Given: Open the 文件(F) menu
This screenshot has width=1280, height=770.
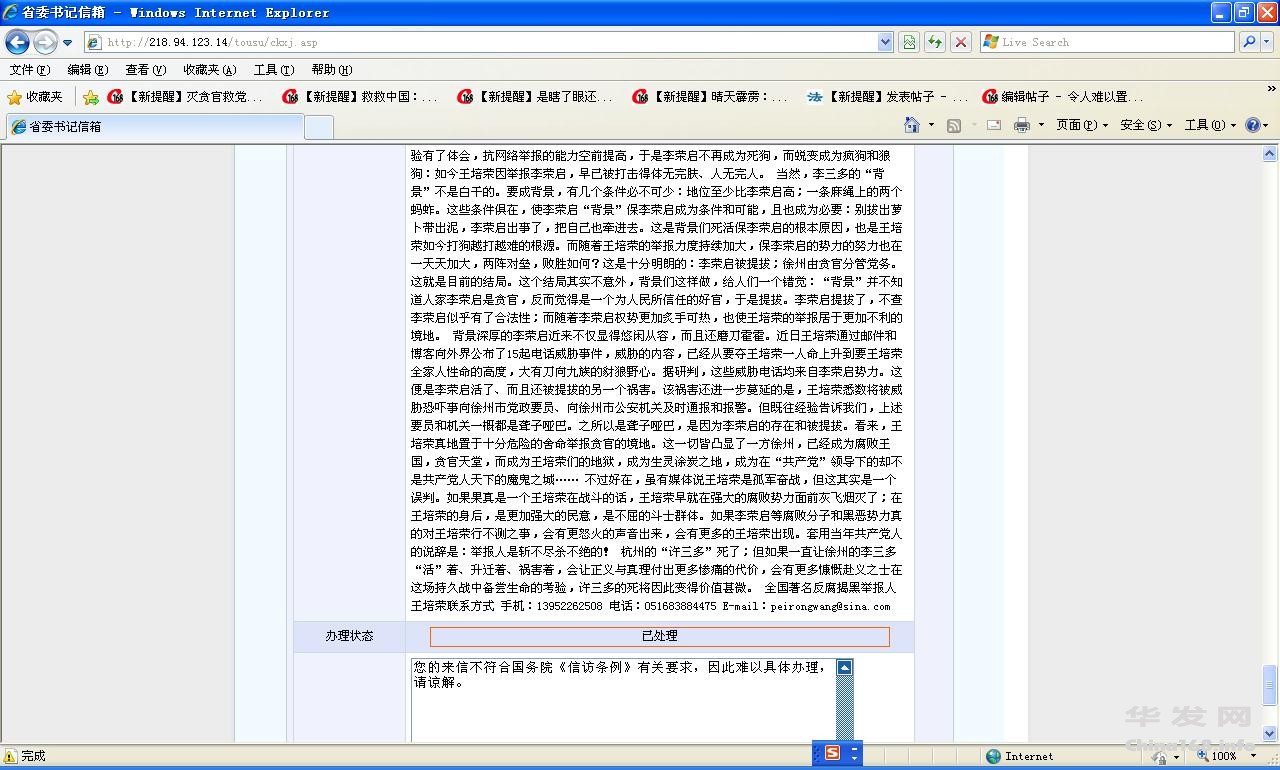Looking at the screenshot, I should point(29,69).
